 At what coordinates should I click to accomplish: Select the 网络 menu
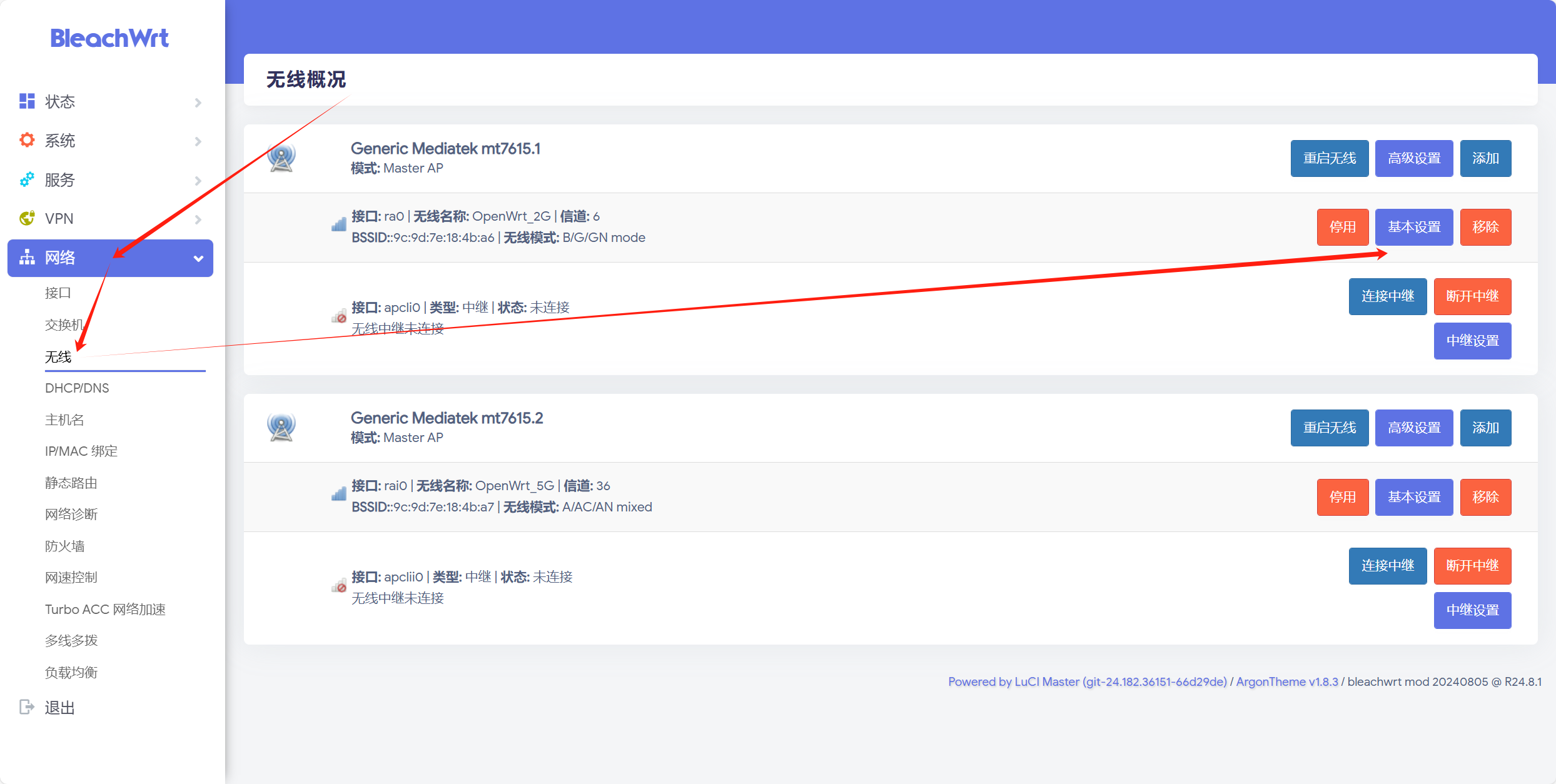point(110,258)
